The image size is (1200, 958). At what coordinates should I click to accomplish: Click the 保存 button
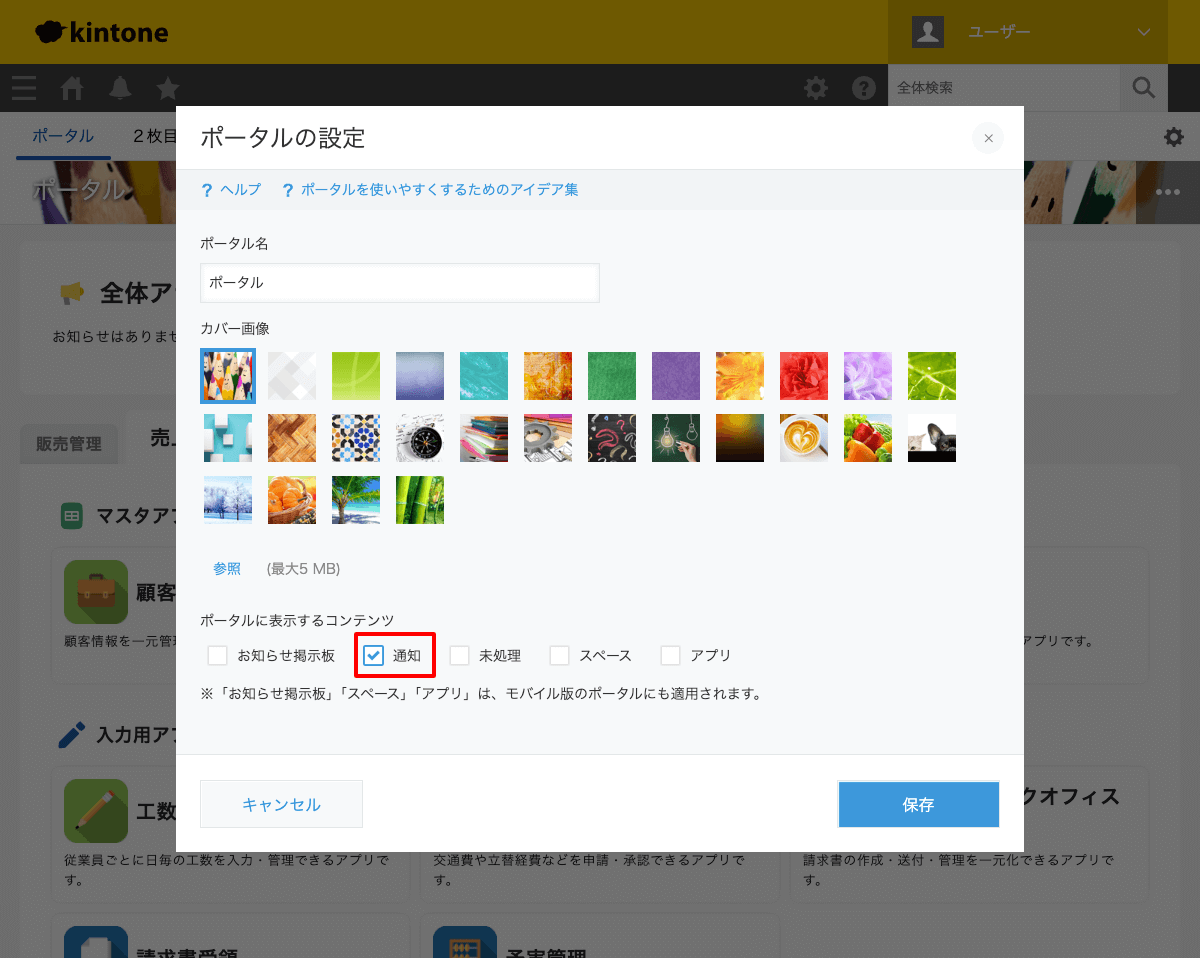click(917, 804)
